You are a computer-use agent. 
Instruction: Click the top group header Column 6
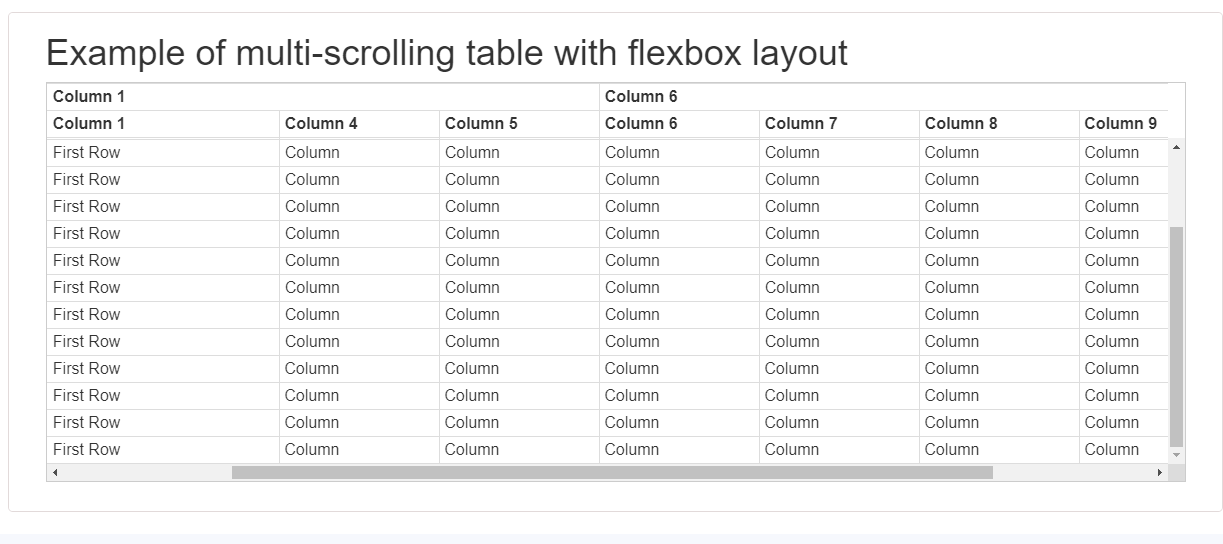click(x=641, y=97)
